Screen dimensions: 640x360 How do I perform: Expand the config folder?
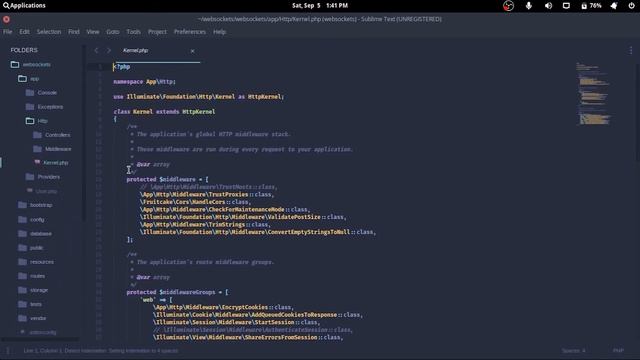click(x=37, y=220)
